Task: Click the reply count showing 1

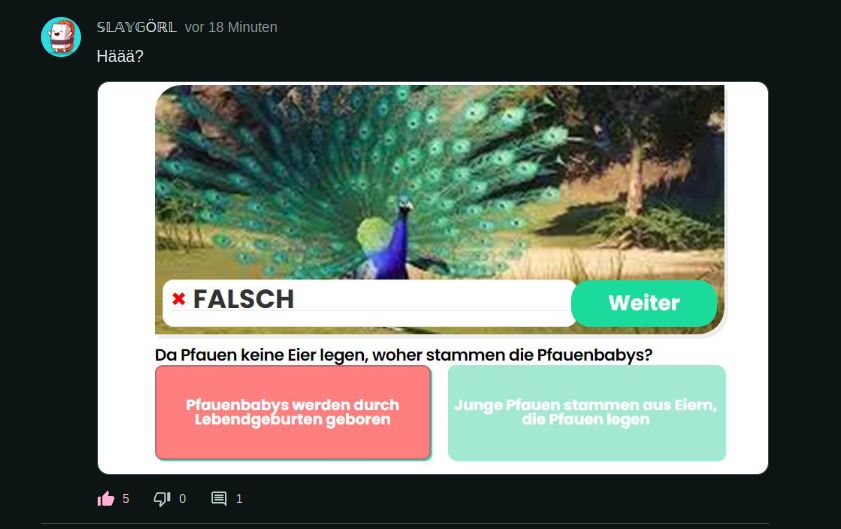Action: 239,499
